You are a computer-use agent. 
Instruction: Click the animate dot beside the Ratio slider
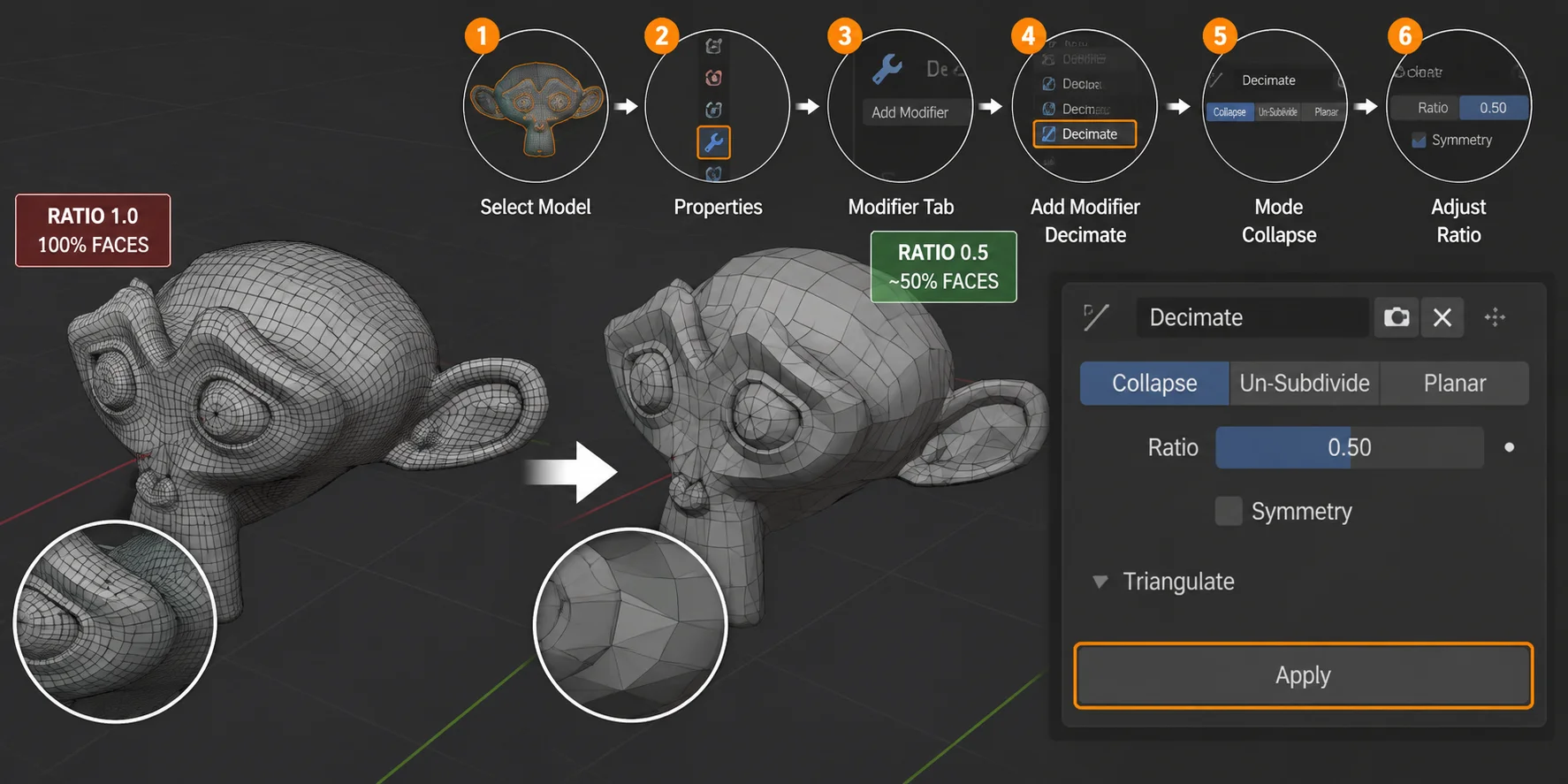[1510, 447]
